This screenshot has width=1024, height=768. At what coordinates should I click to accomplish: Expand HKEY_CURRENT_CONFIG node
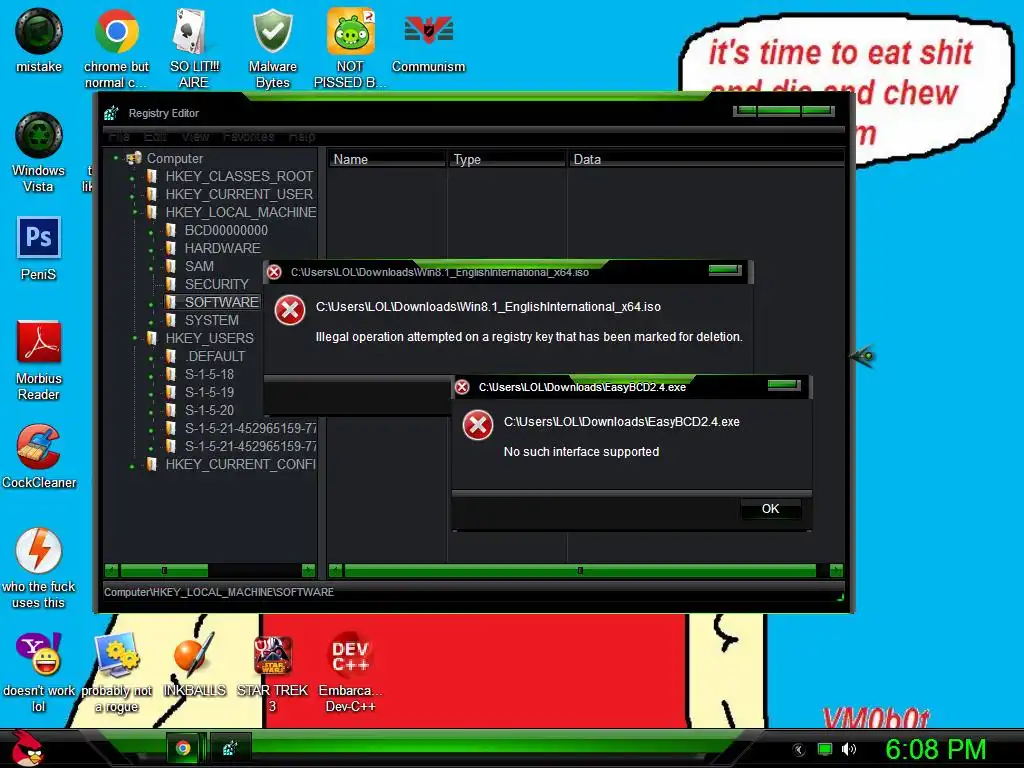point(133,465)
